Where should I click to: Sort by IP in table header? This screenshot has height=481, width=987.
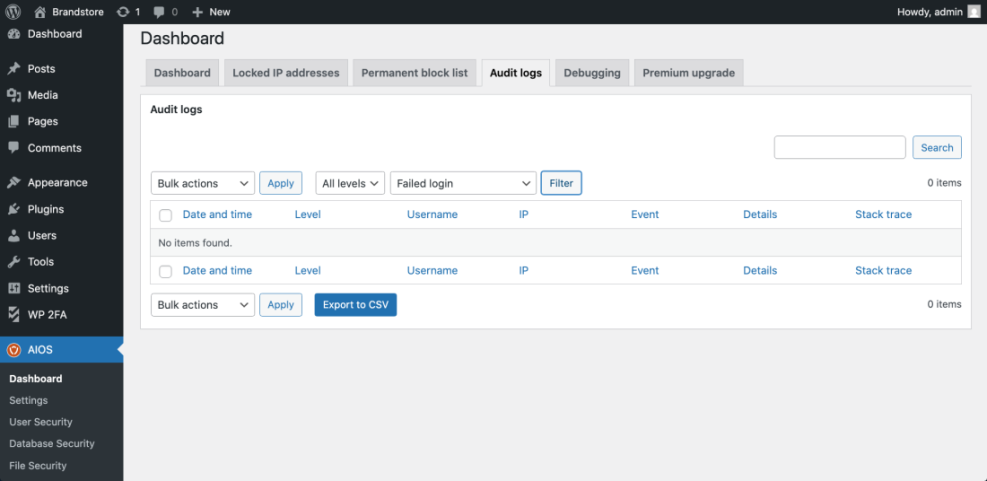click(x=524, y=214)
